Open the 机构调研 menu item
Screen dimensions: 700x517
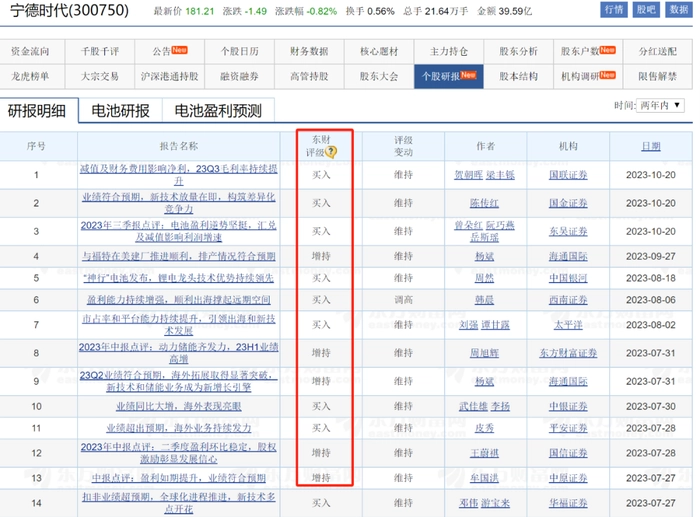(x=585, y=75)
